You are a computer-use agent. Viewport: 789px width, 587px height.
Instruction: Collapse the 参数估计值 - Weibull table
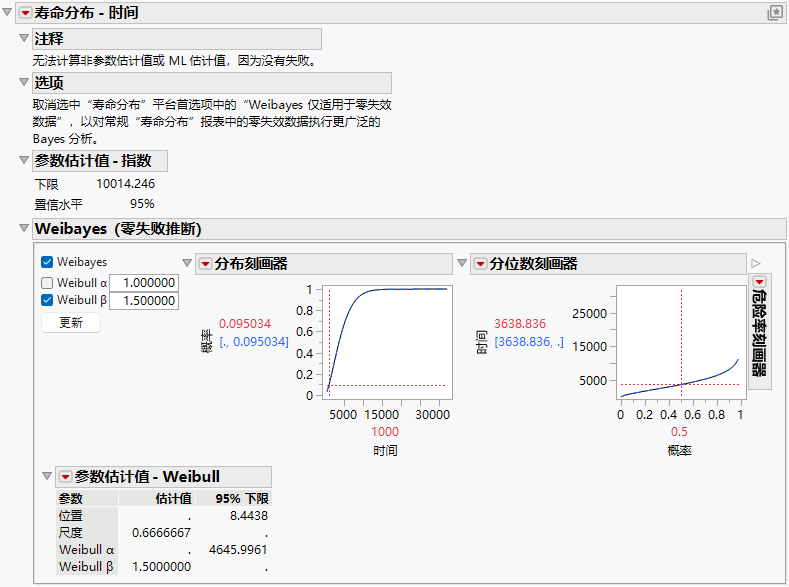(x=47, y=476)
